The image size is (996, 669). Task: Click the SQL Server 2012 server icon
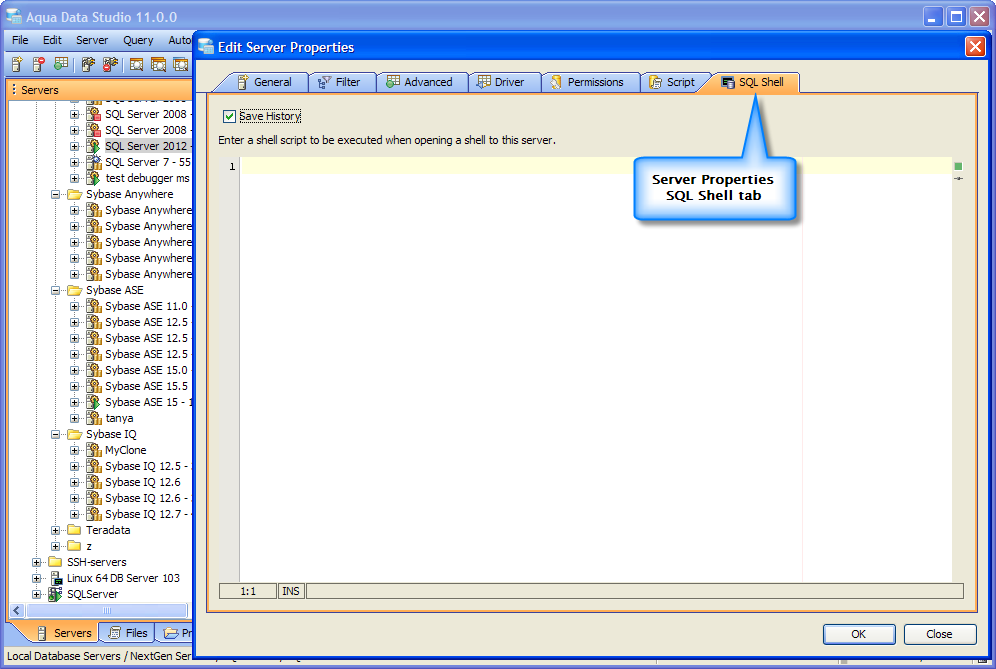pos(94,146)
